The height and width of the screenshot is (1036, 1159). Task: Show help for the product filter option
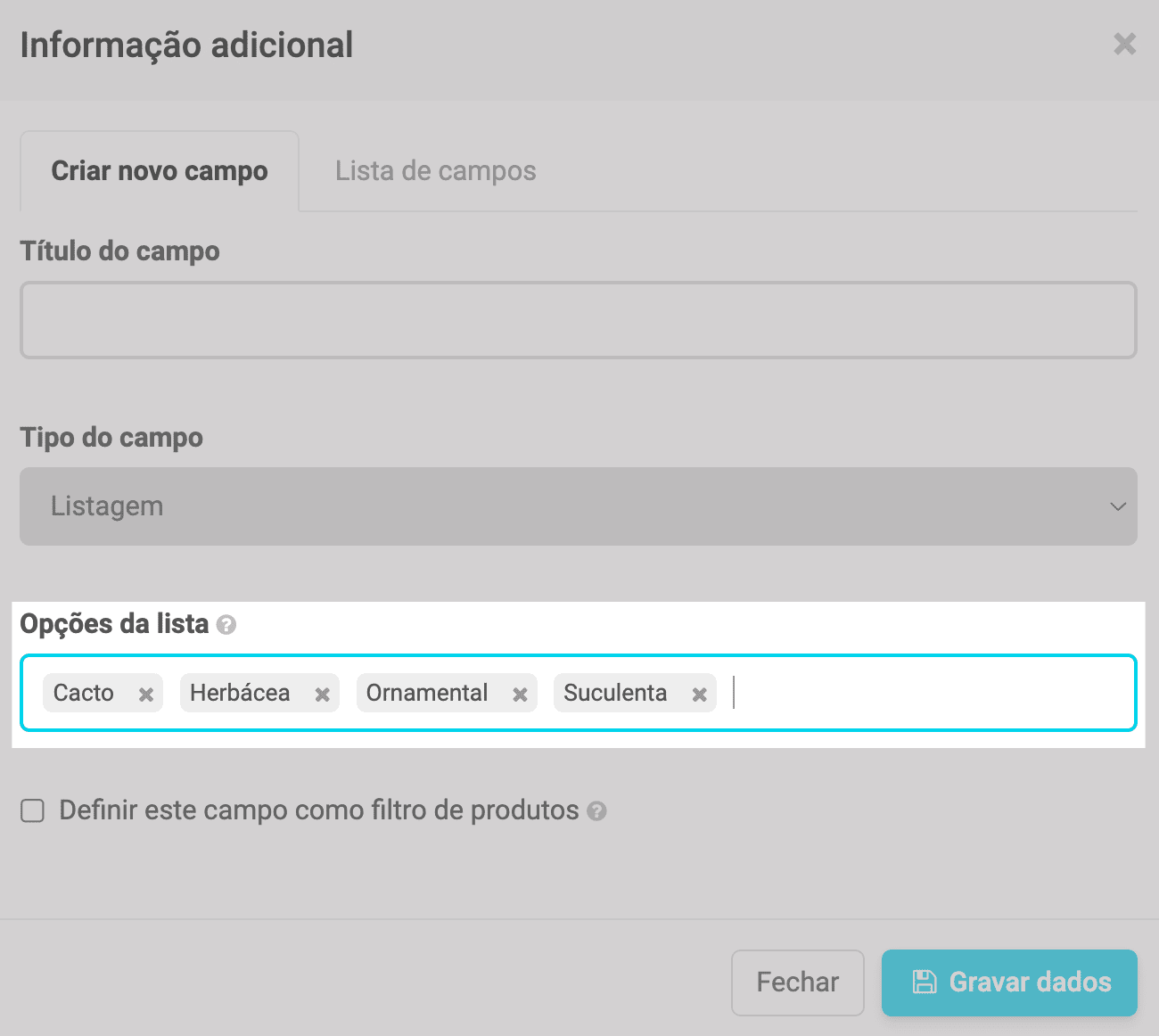pos(597,811)
